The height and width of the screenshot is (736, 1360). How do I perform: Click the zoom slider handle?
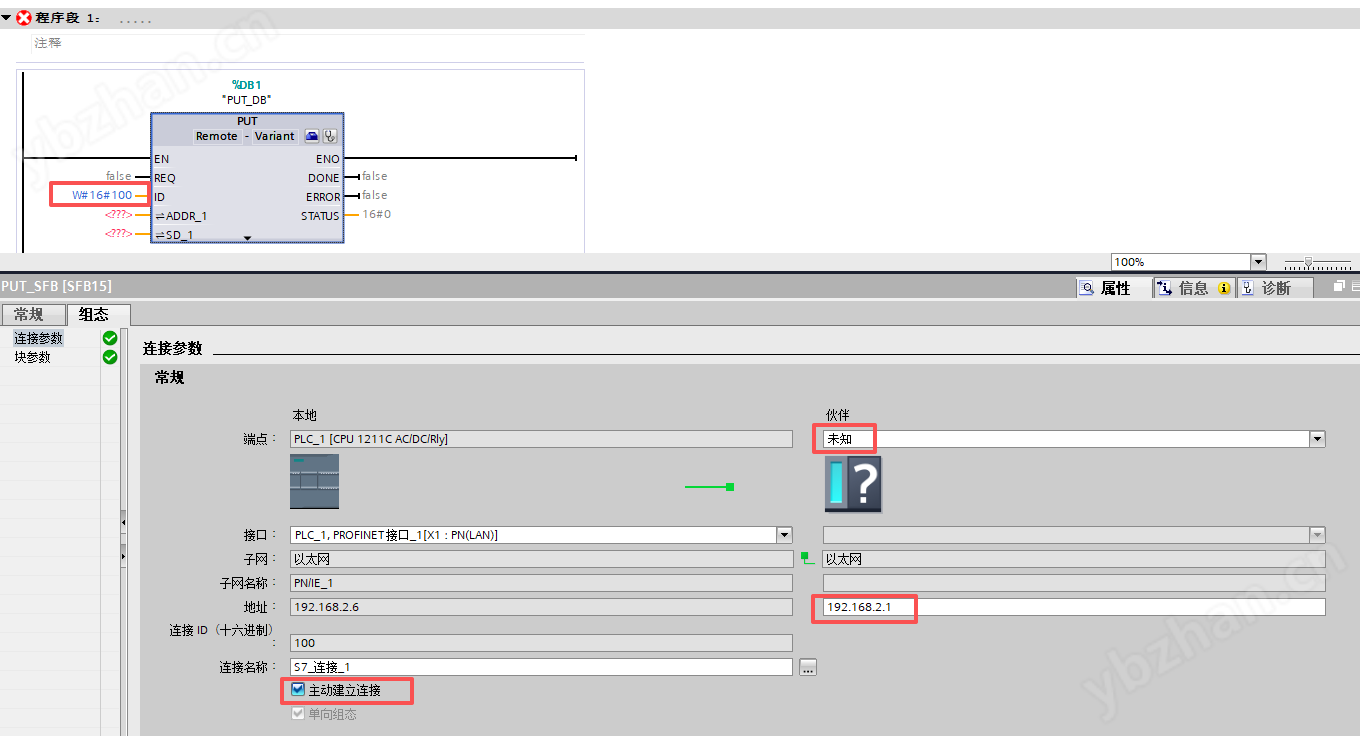[1308, 262]
